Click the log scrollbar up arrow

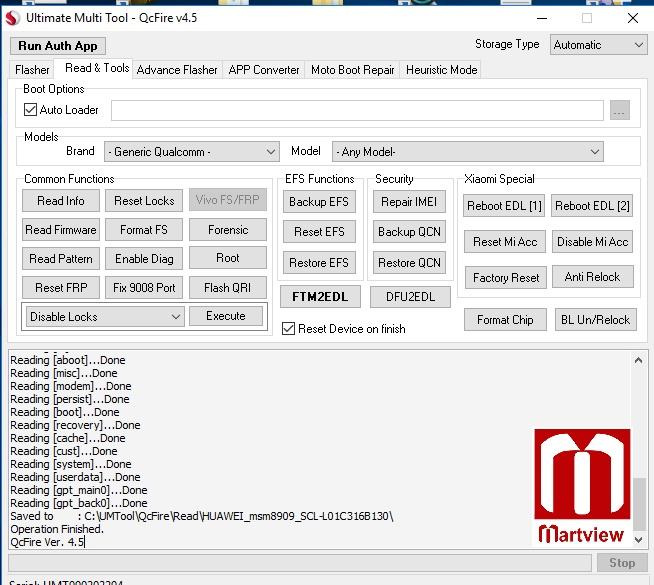(638, 360)
